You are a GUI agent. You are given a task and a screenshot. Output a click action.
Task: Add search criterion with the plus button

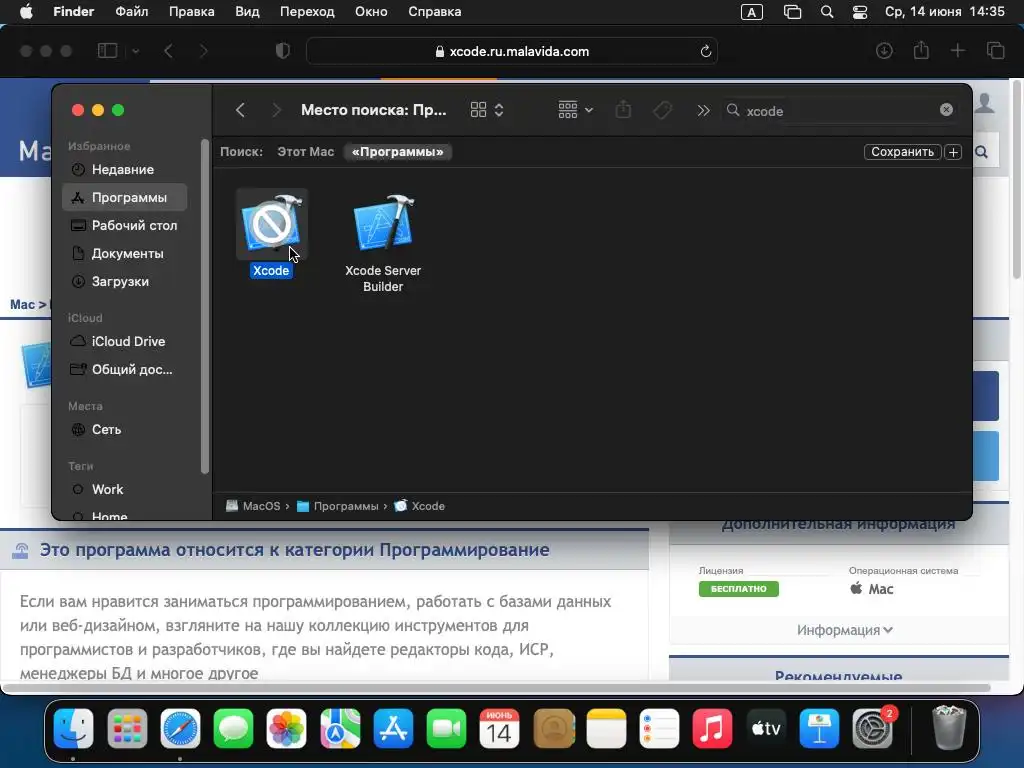953,152
